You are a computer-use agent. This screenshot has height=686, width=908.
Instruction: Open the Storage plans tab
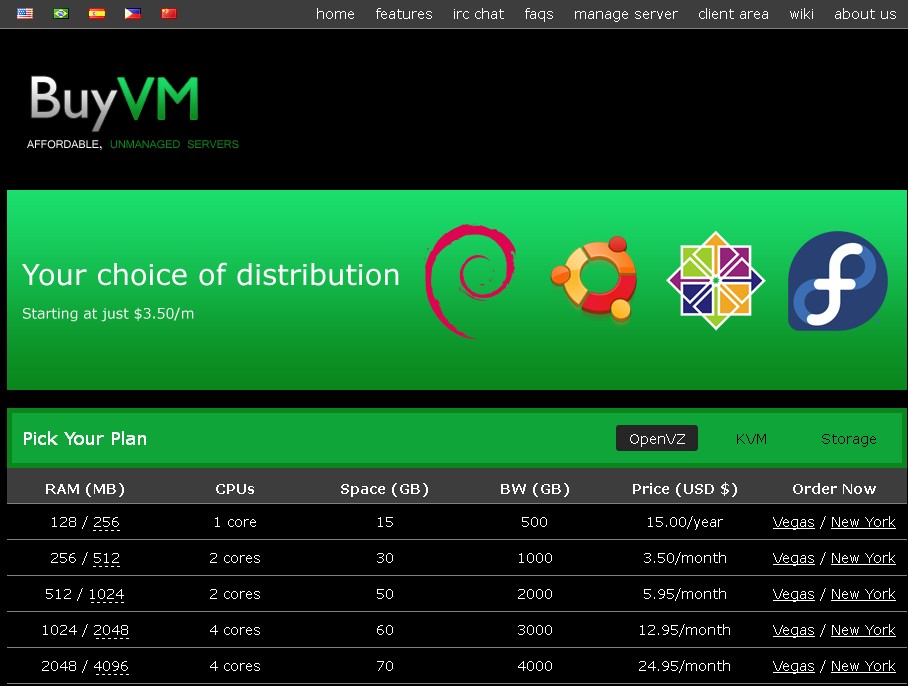click(x=848, y=438)
